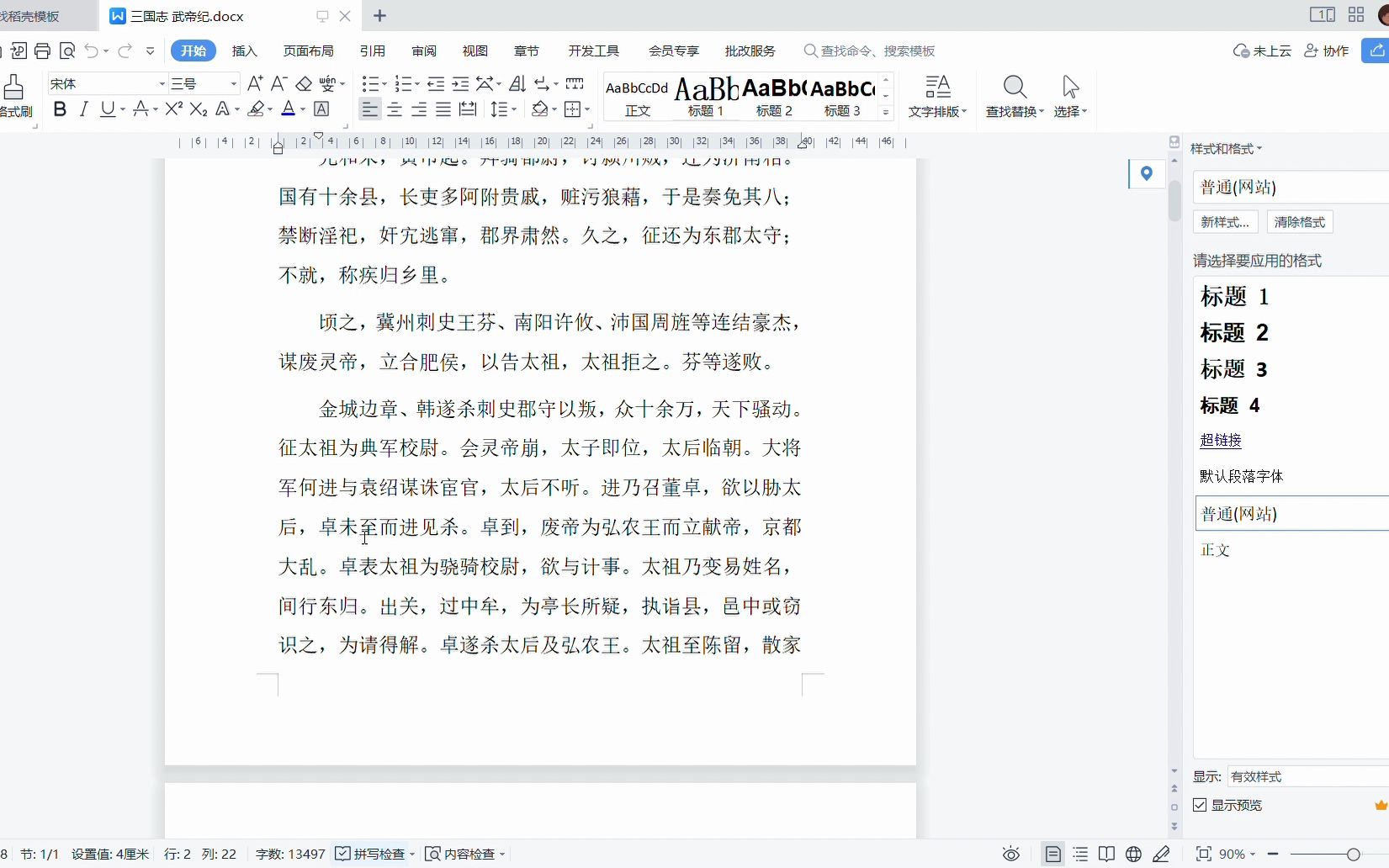This screenshot has height=868, width=1389.
Task: Click the 清除格式 button
Action: [x=1300, y=222]
